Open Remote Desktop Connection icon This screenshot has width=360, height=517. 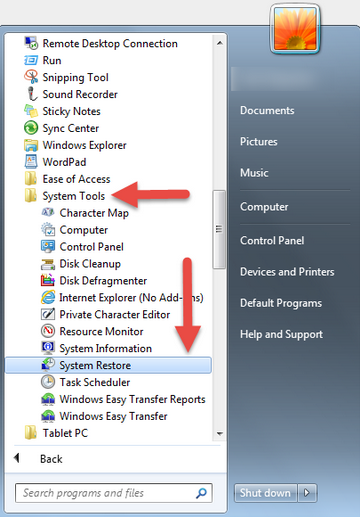coord(31,43)
